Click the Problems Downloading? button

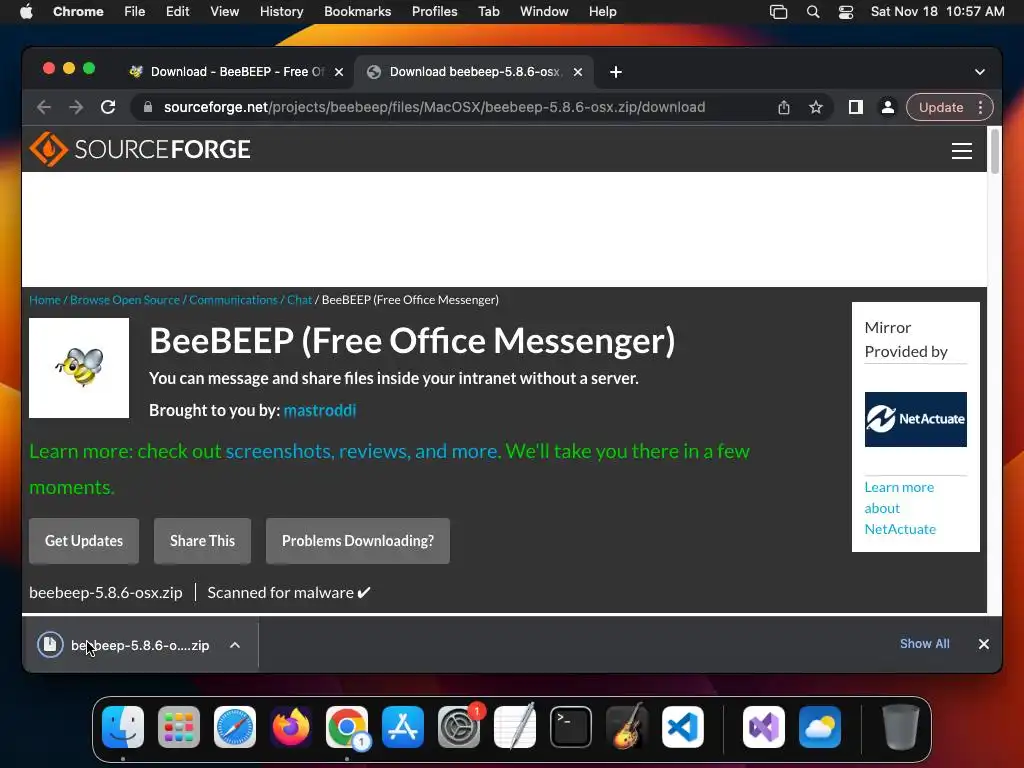358,541
